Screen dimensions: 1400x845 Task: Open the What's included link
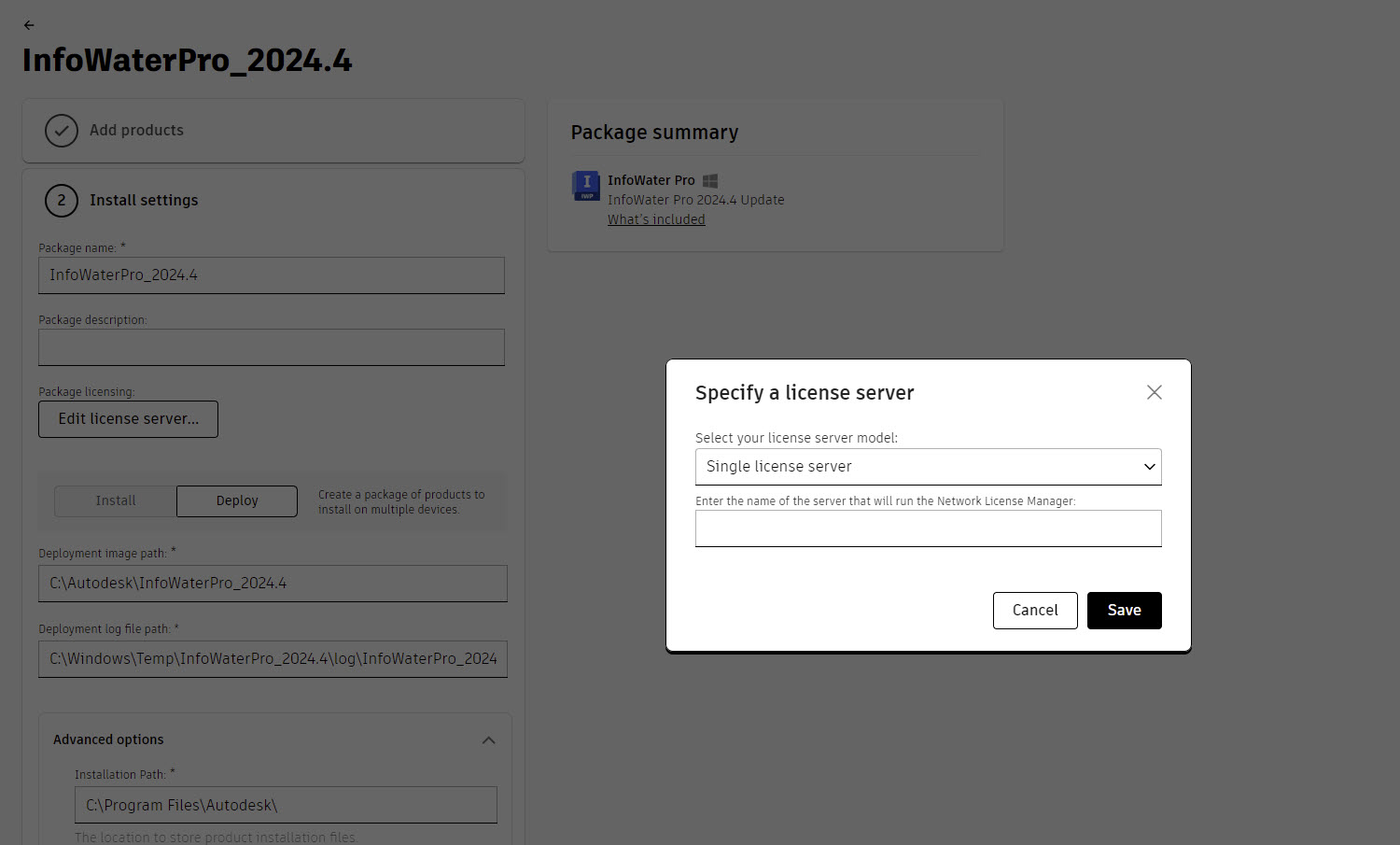tap(656, 218)
